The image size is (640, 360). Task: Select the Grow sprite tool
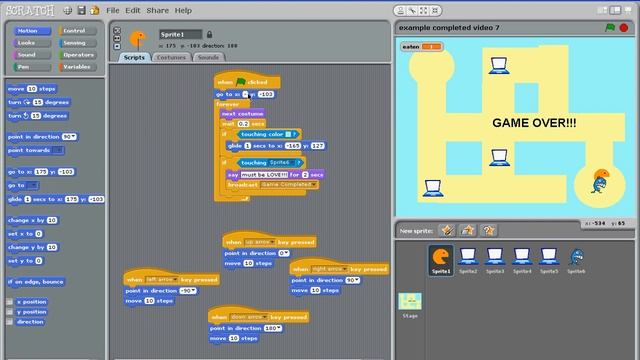point(424,11)
